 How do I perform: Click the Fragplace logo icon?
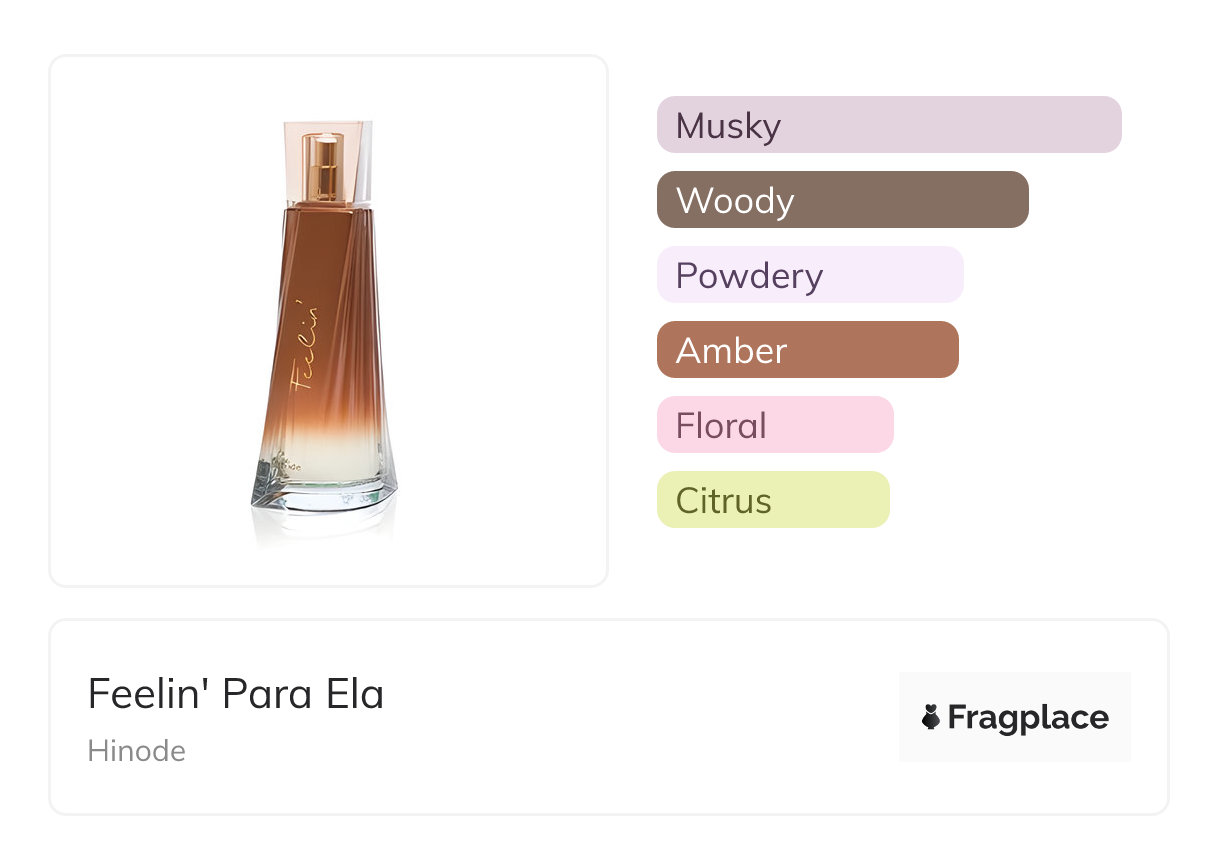click(x=931, y=717)
